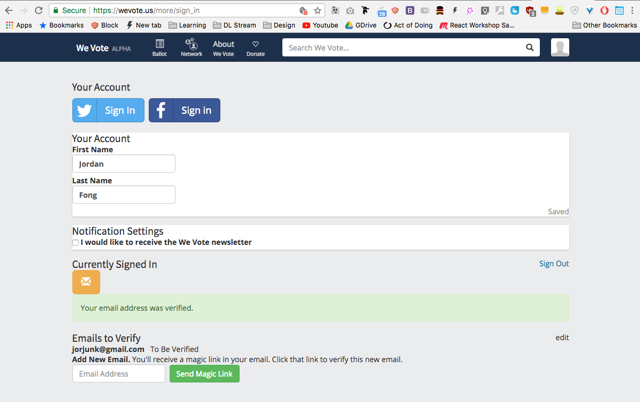Expand the Learning bookmarks folder
640x402 pixels.
coord(187,25)
